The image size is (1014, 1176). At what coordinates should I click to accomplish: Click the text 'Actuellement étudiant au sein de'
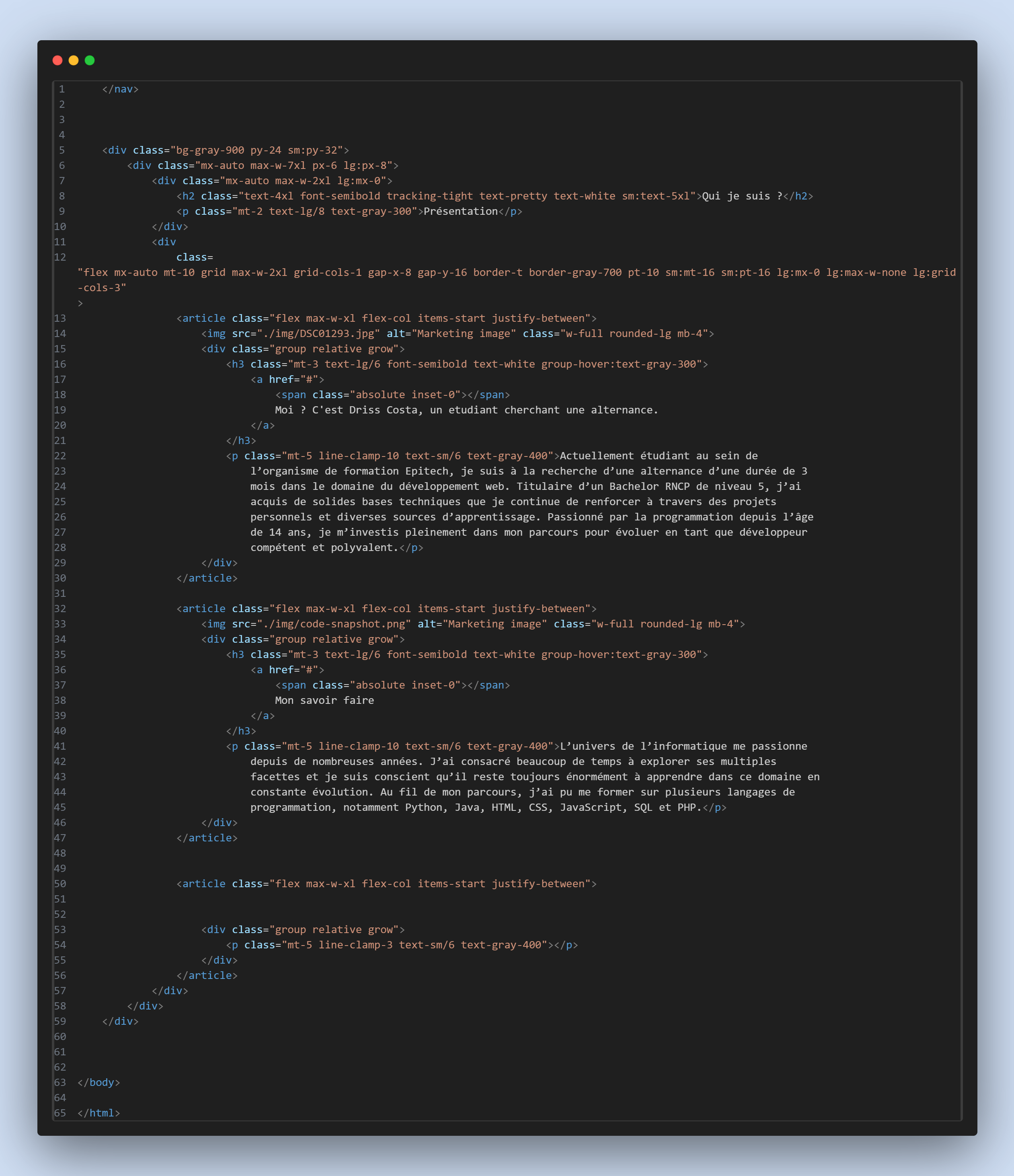point(658,456)
